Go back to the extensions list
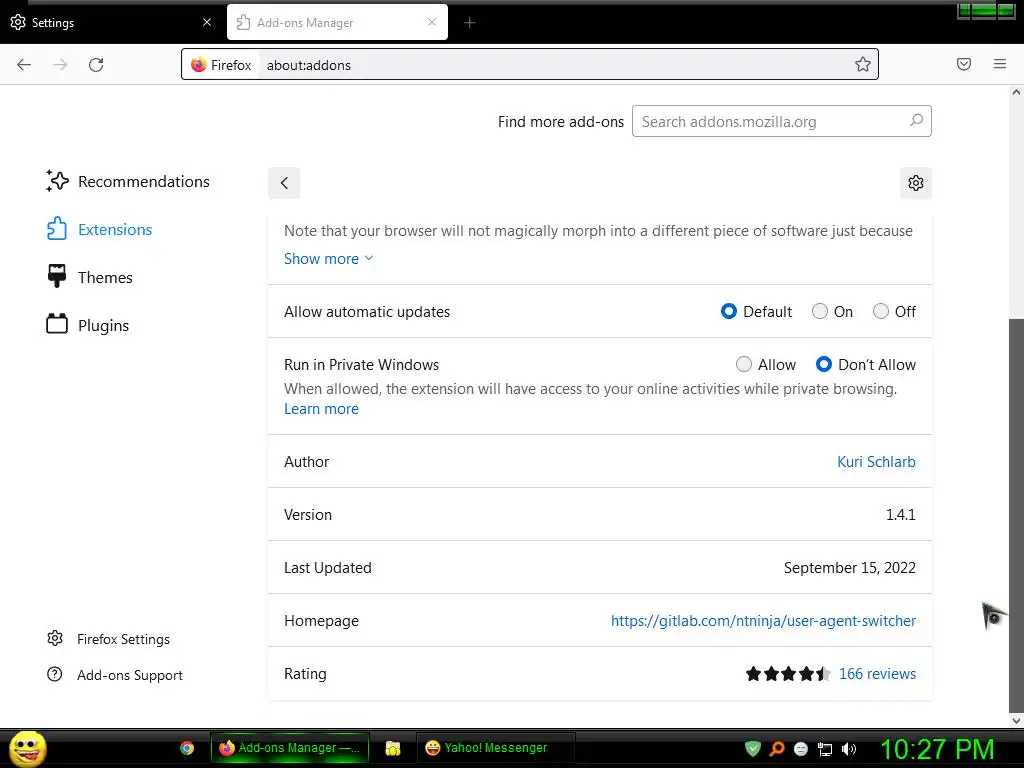This screenshot has width=1024, height=768. coord(284,183)
